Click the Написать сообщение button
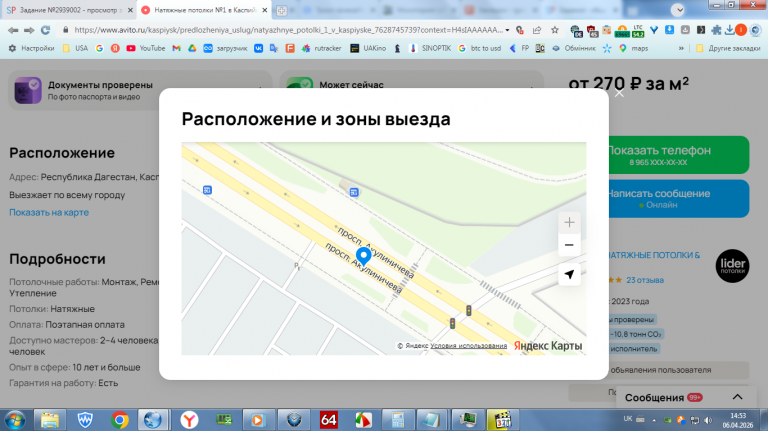Image resolution: width=768 pixels, height=431 pixels. [679, 198]
